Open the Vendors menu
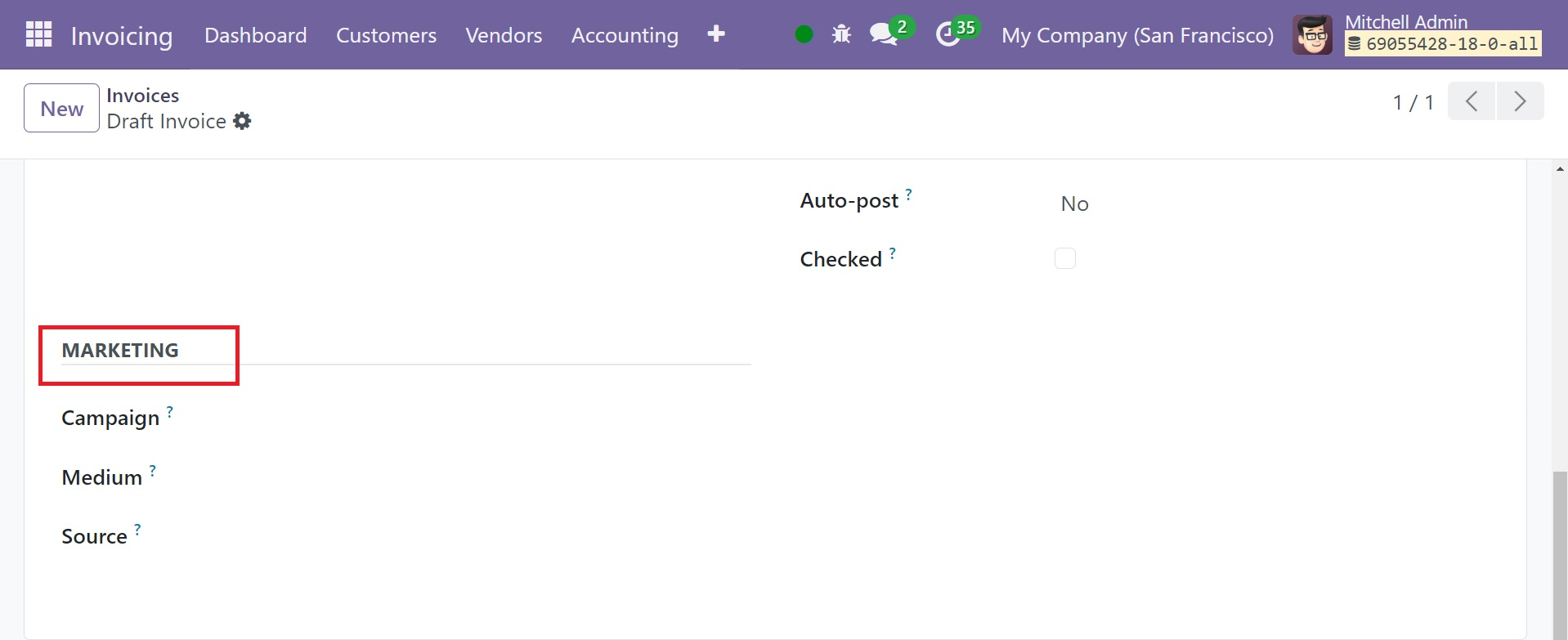This screenshot has width=1568, height=640. 504,35
